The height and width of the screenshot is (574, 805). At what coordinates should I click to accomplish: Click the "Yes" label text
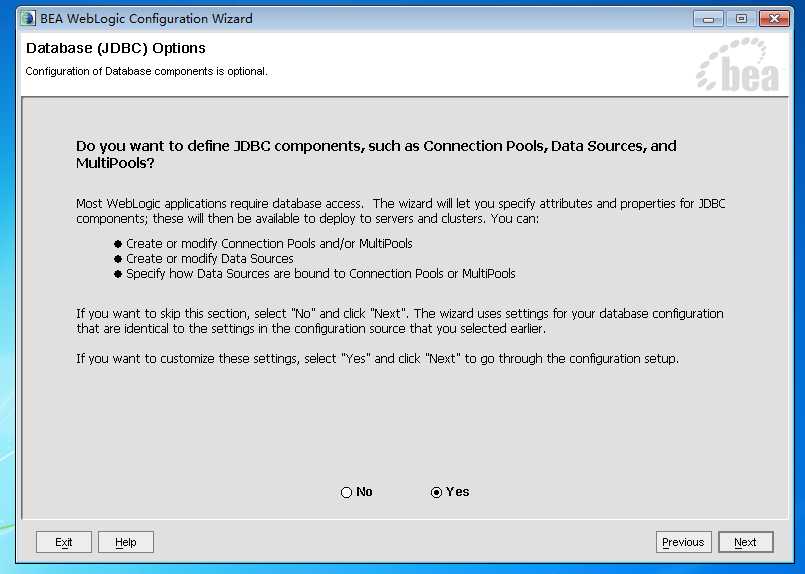[x=457, y=492]
